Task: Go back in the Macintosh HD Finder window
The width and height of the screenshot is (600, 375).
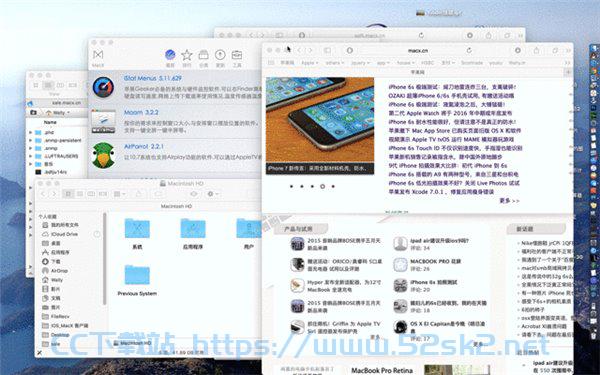Action: (x=43, y=194)
